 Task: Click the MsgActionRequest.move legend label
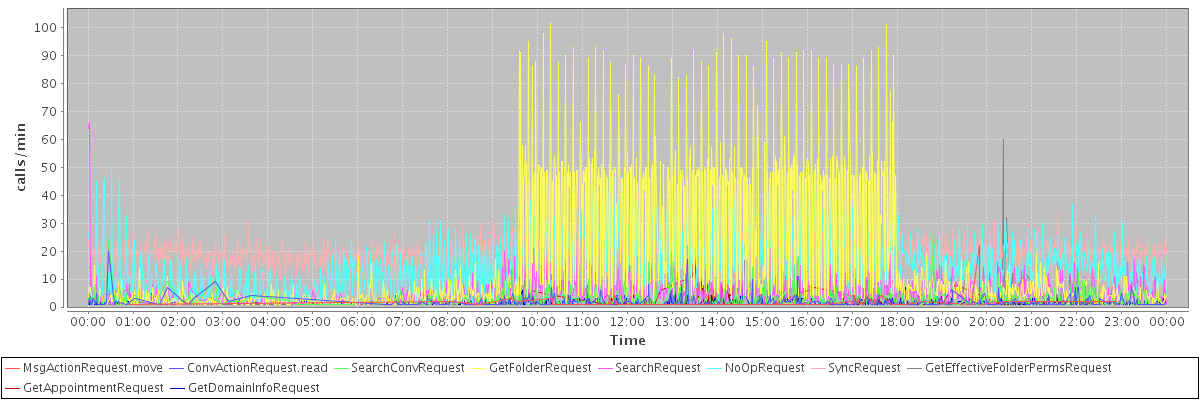coord(93,368)
